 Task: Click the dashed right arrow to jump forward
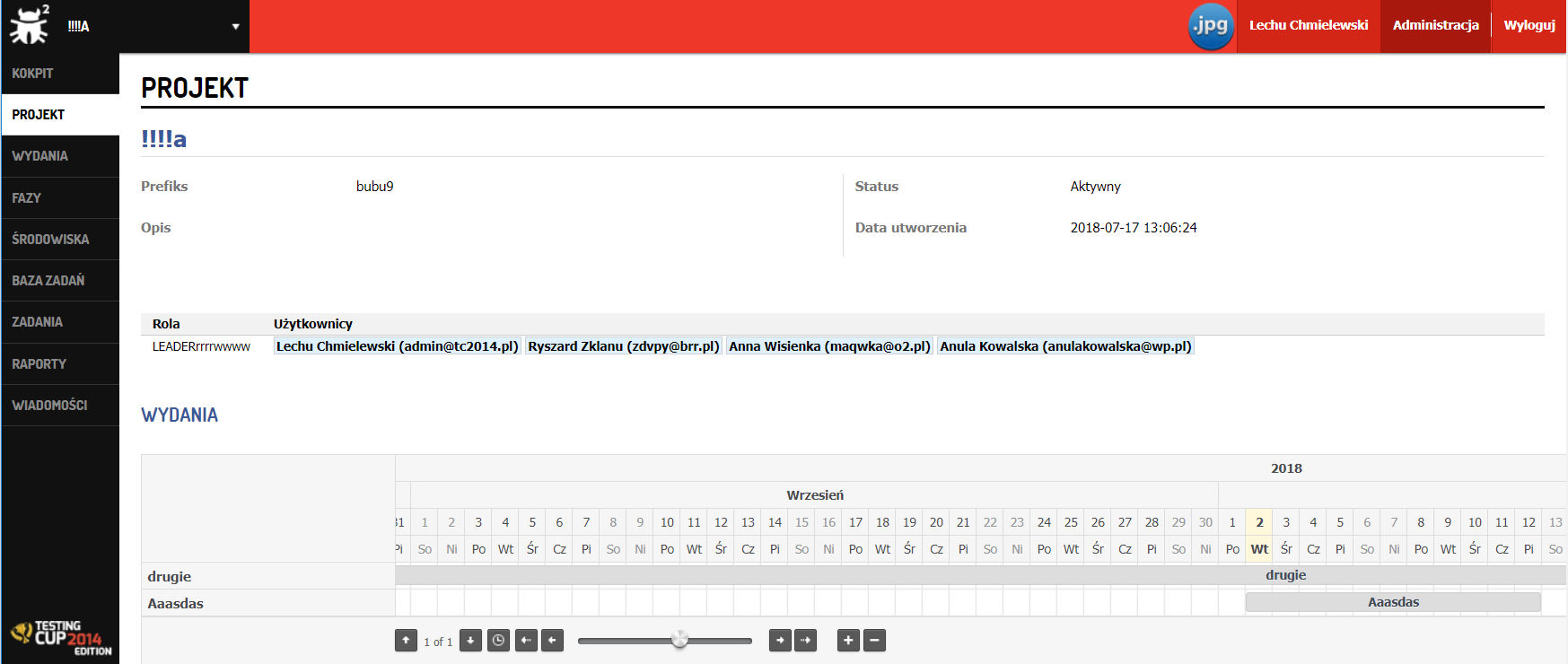click(x=806, y=641)
